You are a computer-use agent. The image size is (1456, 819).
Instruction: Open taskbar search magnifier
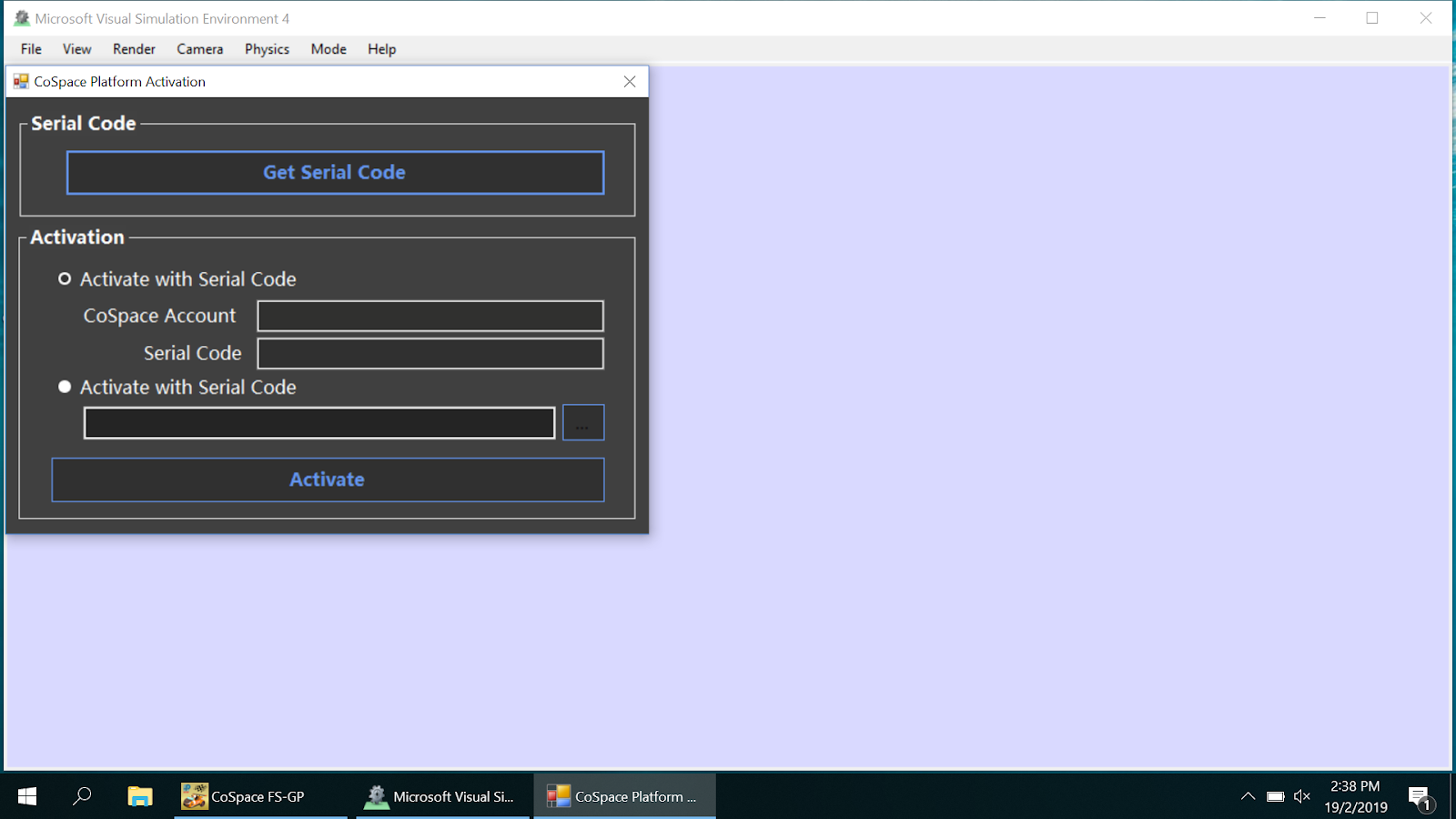tap(82, 796)
